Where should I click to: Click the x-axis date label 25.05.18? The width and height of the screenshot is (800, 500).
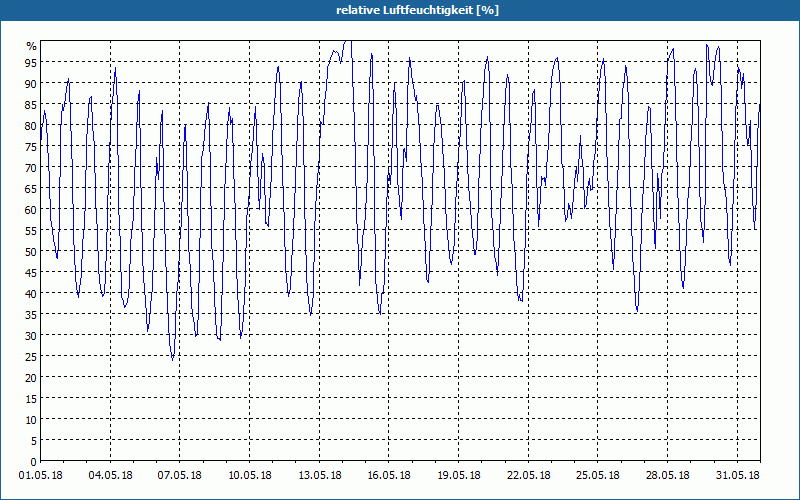[x=597, y=476]
